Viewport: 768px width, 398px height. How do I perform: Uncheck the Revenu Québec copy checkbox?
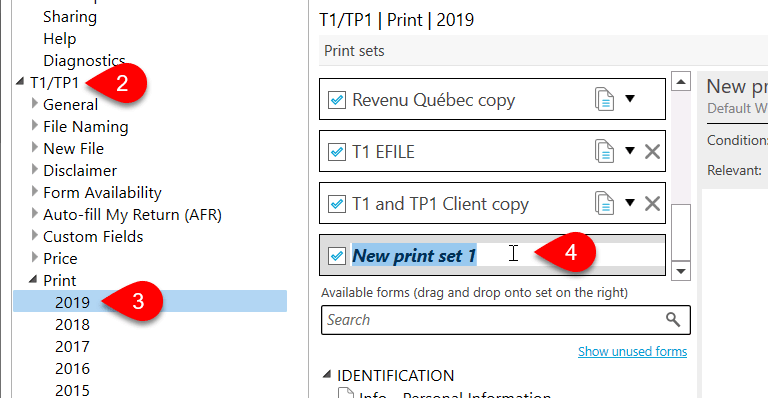point(336,100)
